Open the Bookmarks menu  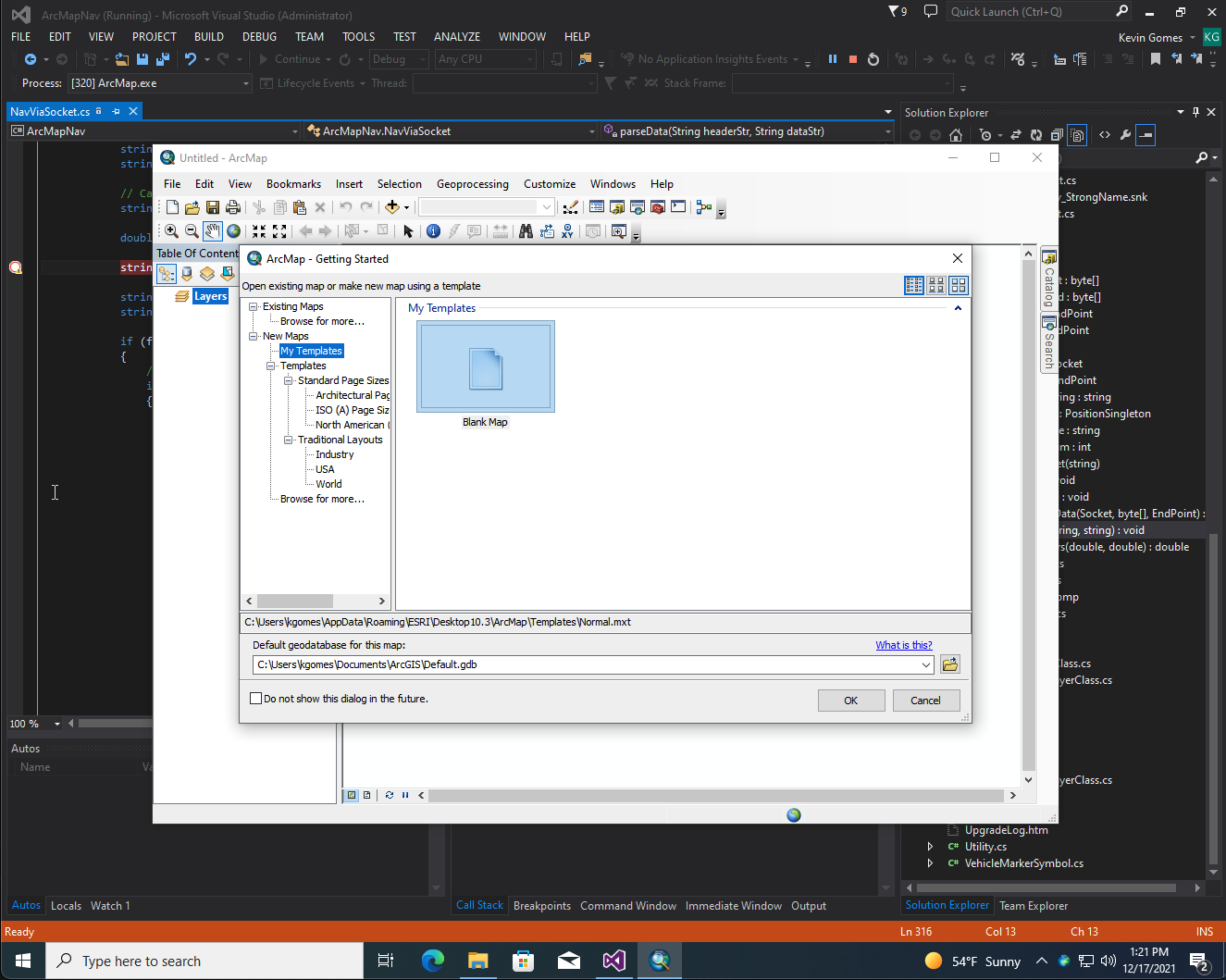(293, 184)
